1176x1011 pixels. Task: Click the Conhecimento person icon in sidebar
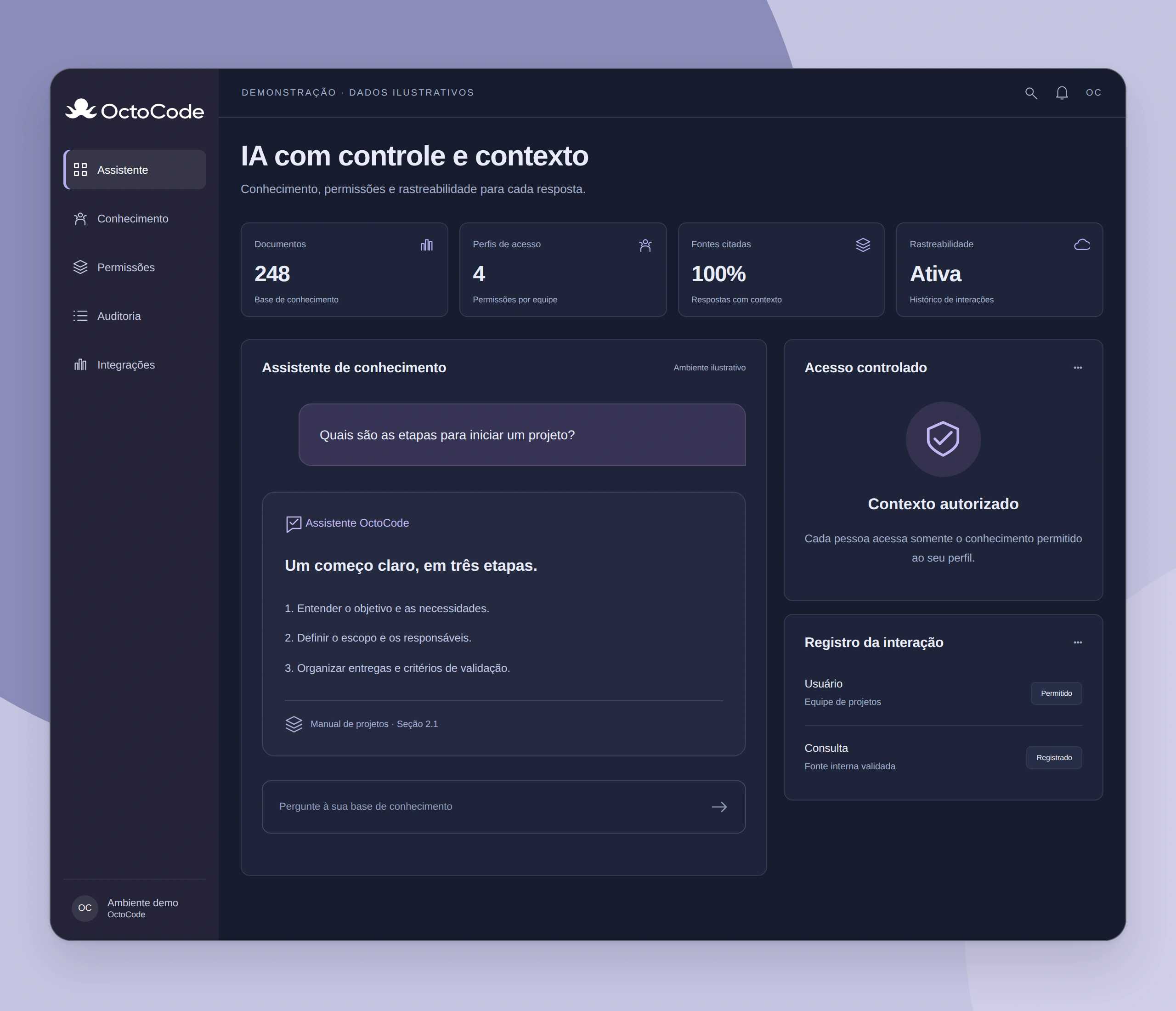[80, 219]
